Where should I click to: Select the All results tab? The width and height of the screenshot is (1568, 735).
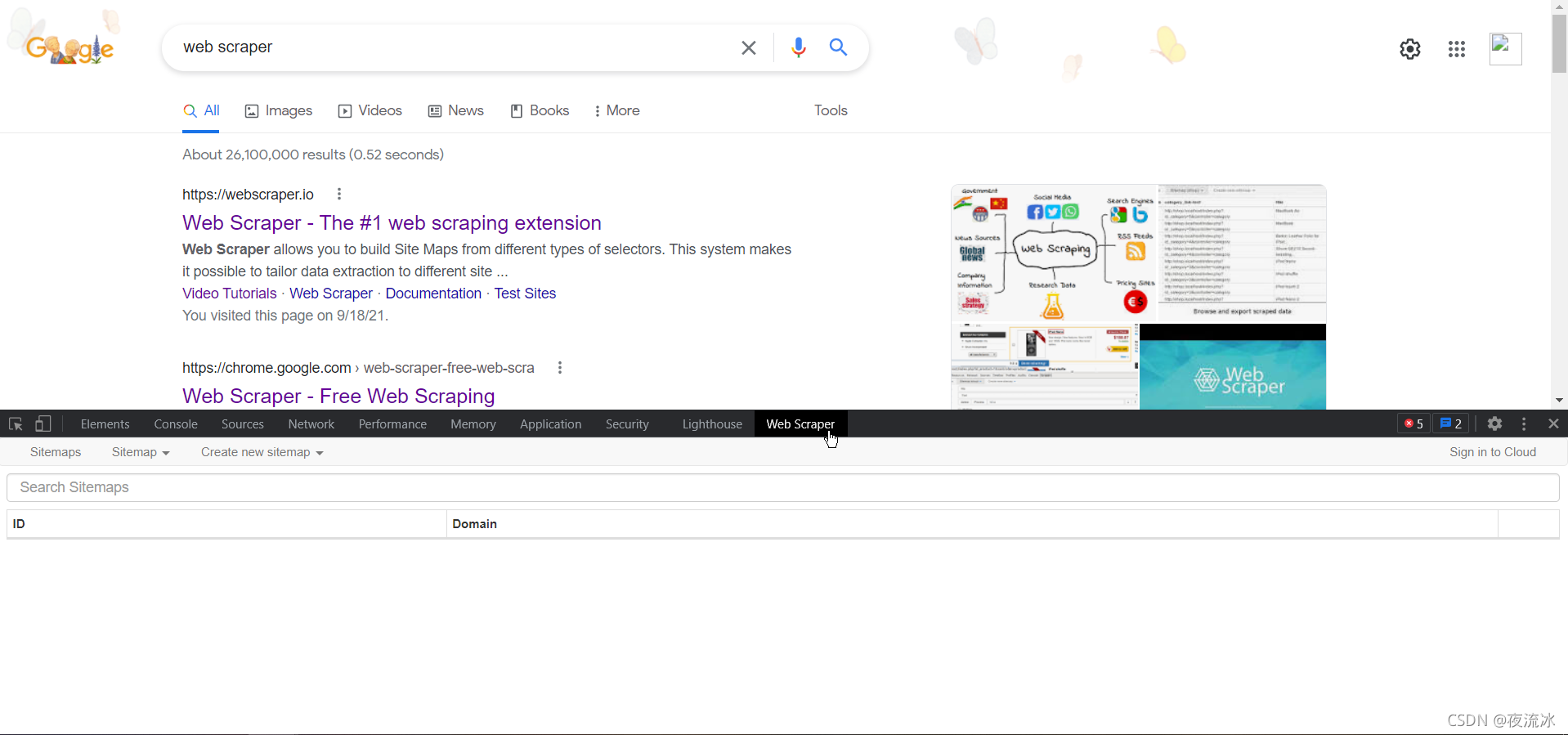pyautogui.click(x=201, y=110)
